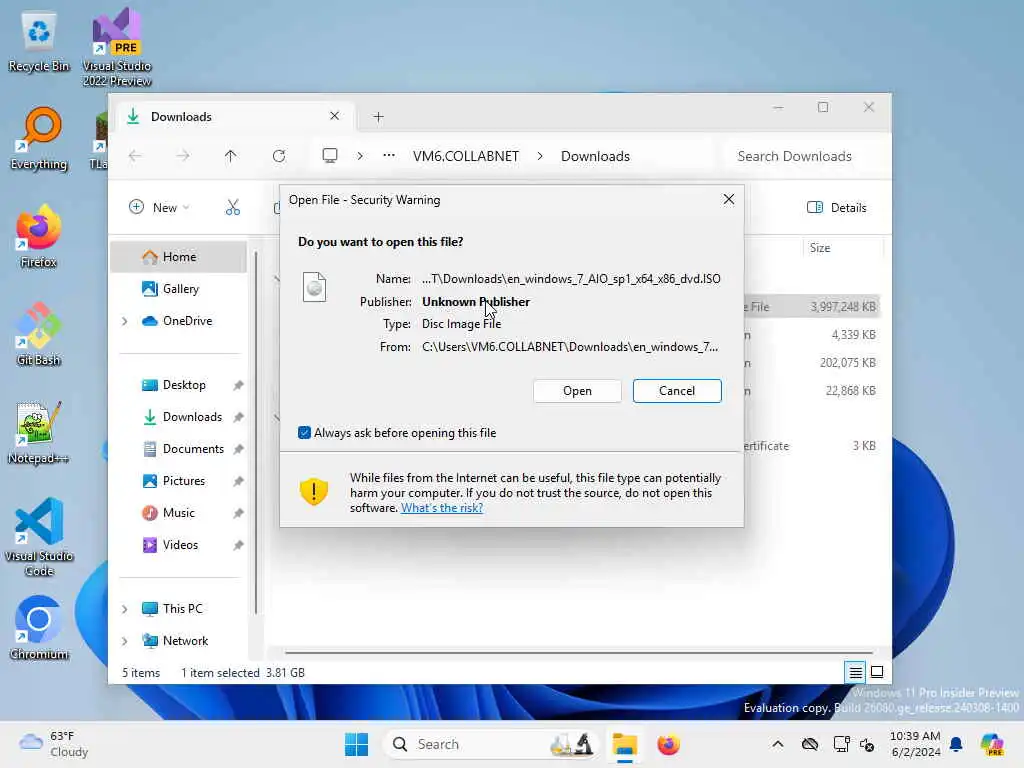Viewport: 1024px width, 768px height.
Task: Add a new Explorer tab with plus button
Action: tap(378, 117)
